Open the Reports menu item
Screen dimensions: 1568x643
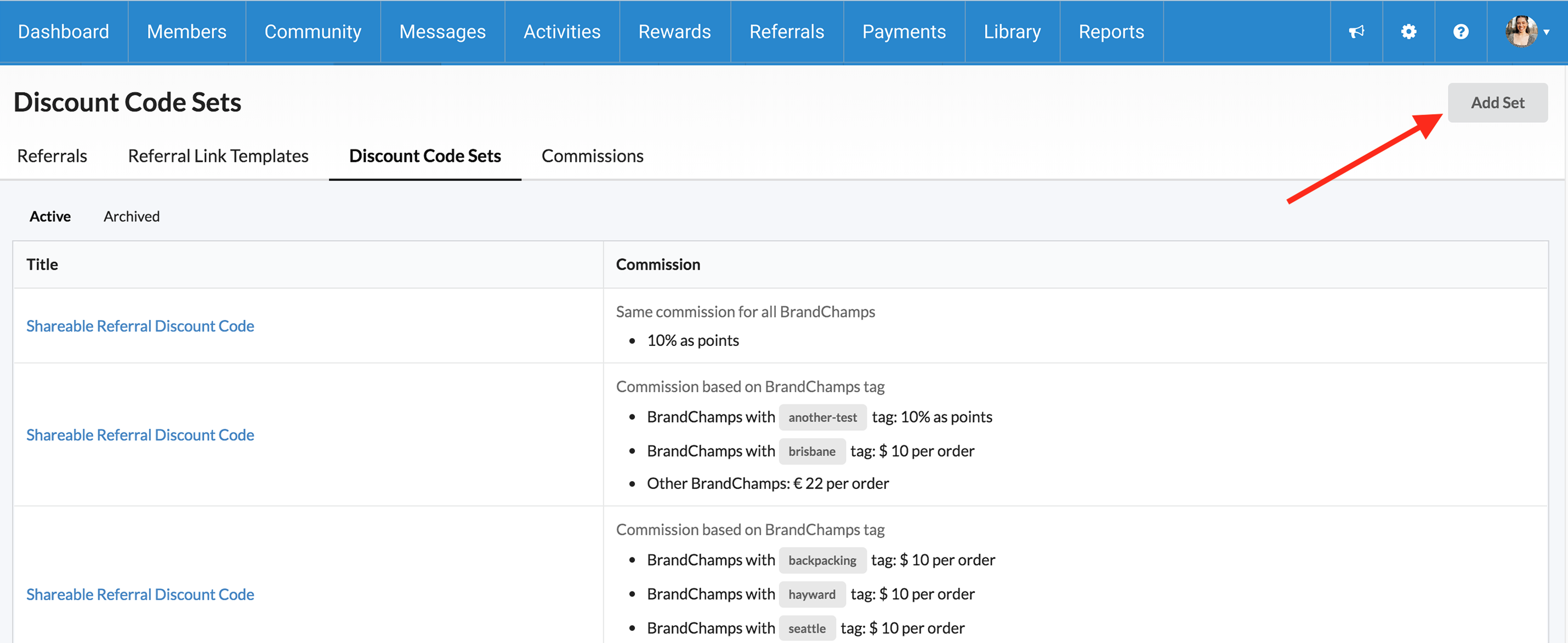1111,32
